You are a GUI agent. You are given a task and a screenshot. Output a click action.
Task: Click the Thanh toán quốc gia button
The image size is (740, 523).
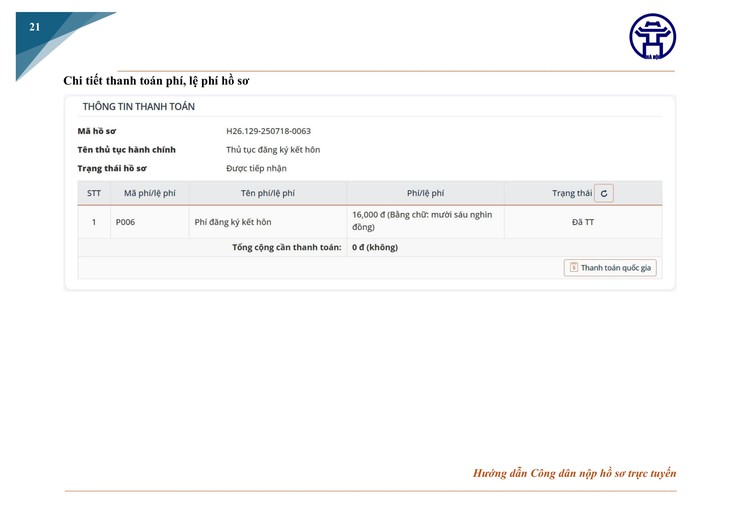pos(610,268)
